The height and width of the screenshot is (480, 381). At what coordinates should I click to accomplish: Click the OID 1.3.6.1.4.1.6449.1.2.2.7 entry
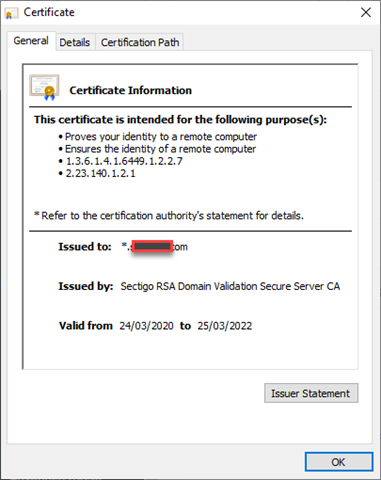[x=124, y=161]
